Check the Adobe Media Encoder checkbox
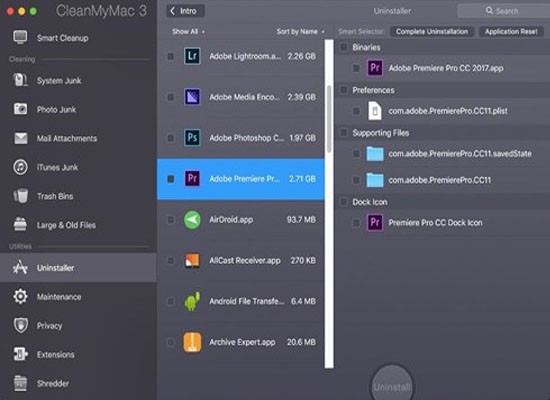Screen dimensions: 550x400 170,97
